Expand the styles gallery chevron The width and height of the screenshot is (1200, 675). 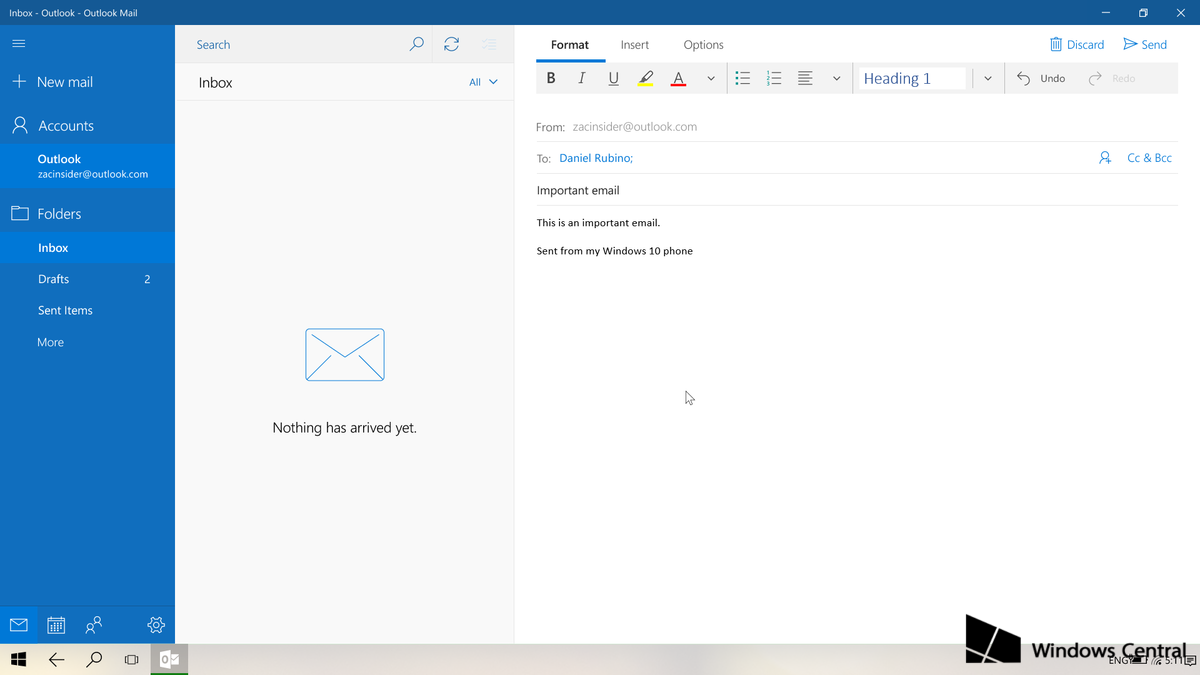click(987, 78)
